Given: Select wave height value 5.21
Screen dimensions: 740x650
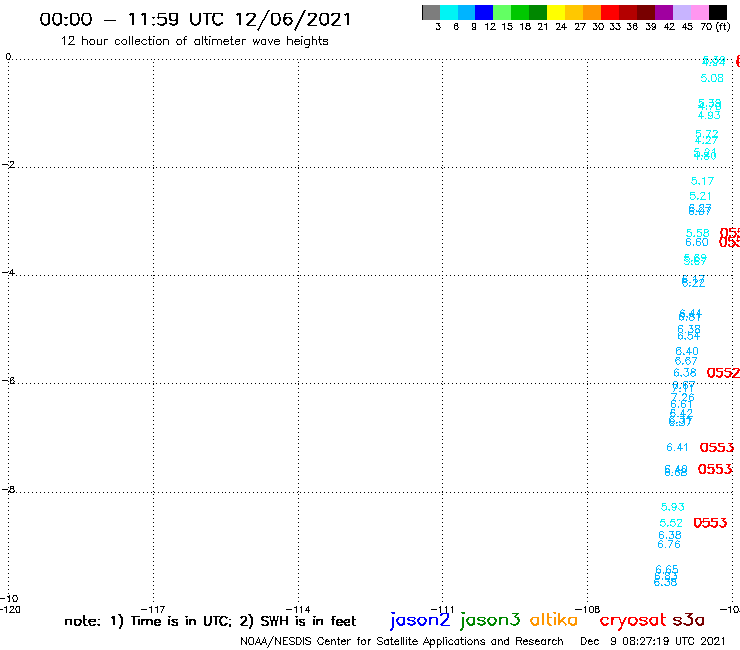Looking at the screenshot, I should coord(700,196).
